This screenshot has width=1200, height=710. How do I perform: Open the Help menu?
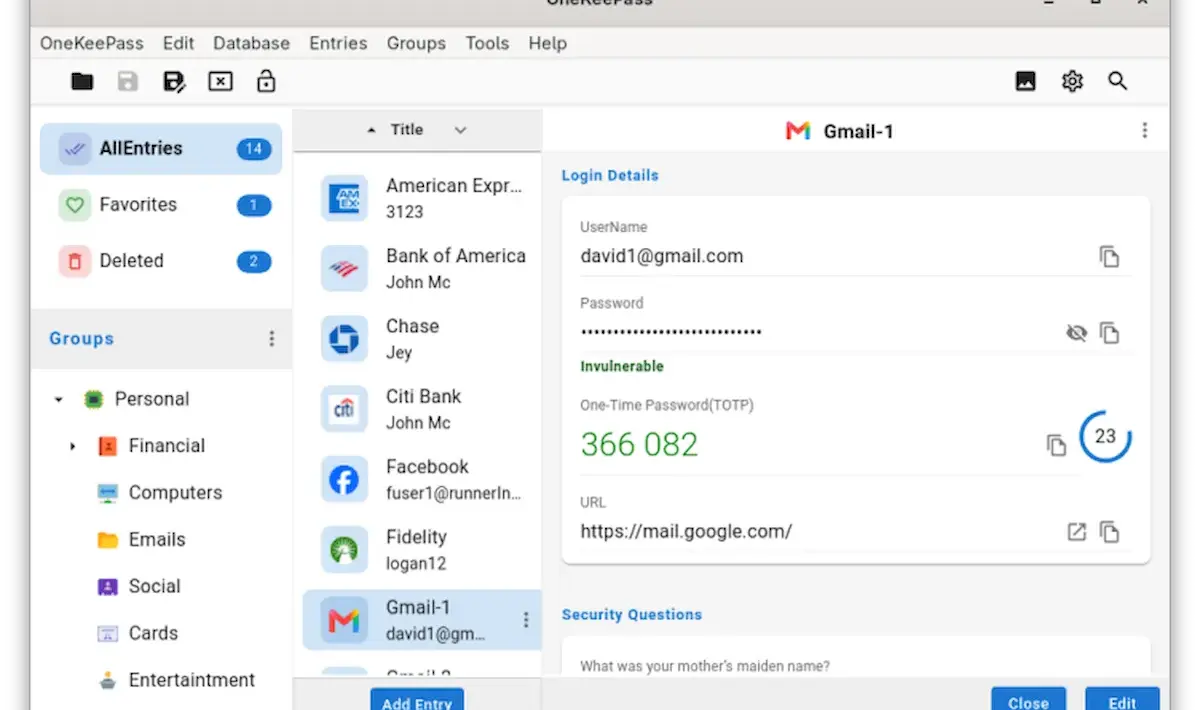(x=548, y=43)
